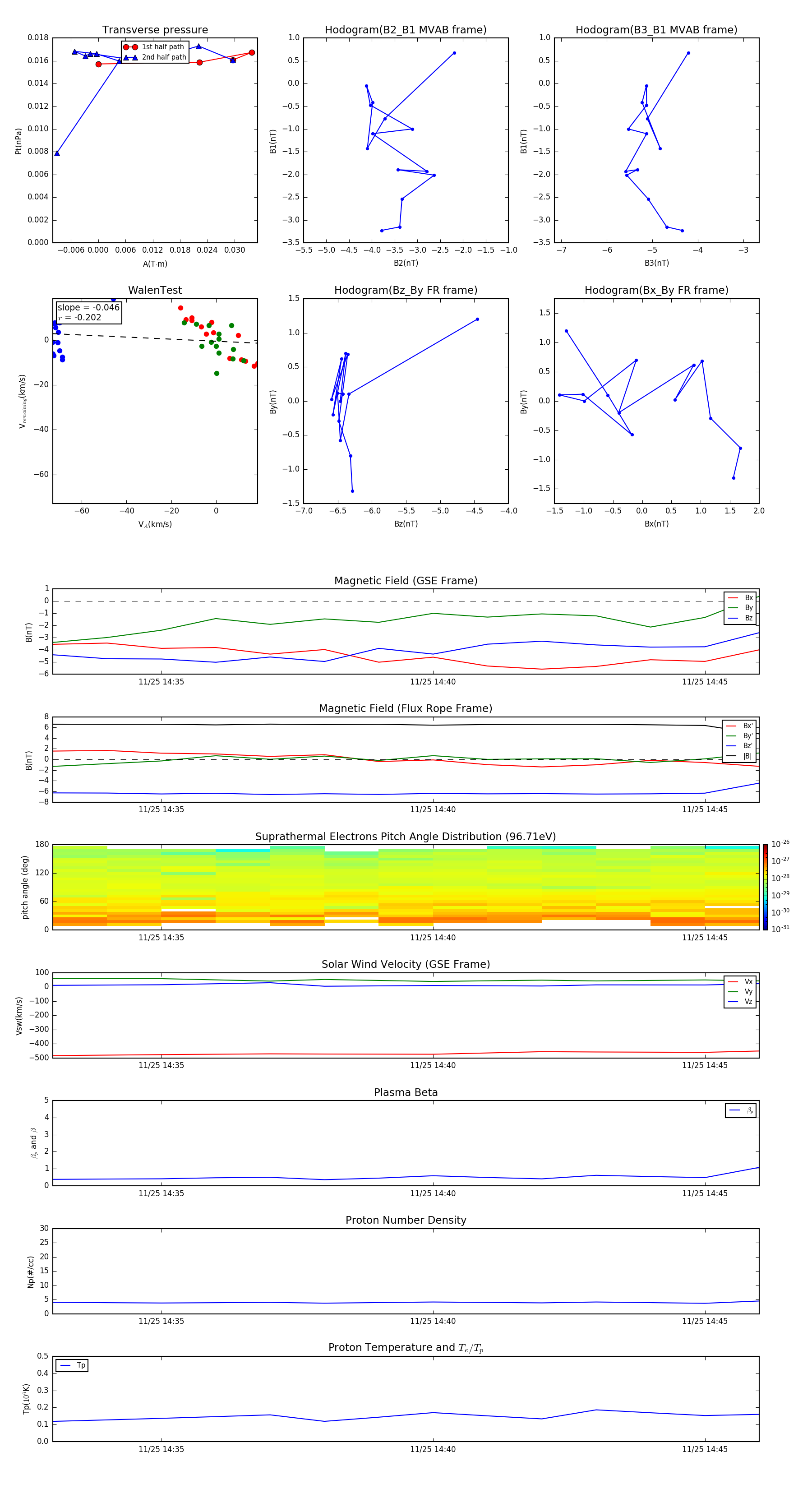Click '11/25 14:35' tick under Proton Number Density
Image resolution: width=812 pixels, height=1489 pixels.
click(x=161, y=1321)
